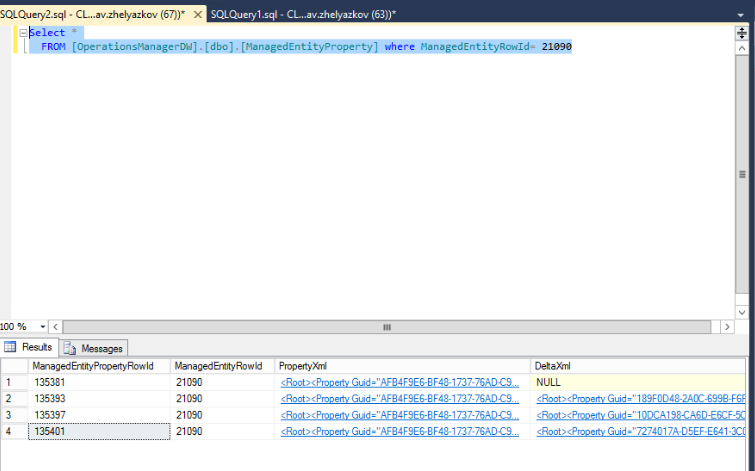Viewport: 755px width, 471px height.
Task: Open DeltaXml link in row 2
Action: (640, 398)
